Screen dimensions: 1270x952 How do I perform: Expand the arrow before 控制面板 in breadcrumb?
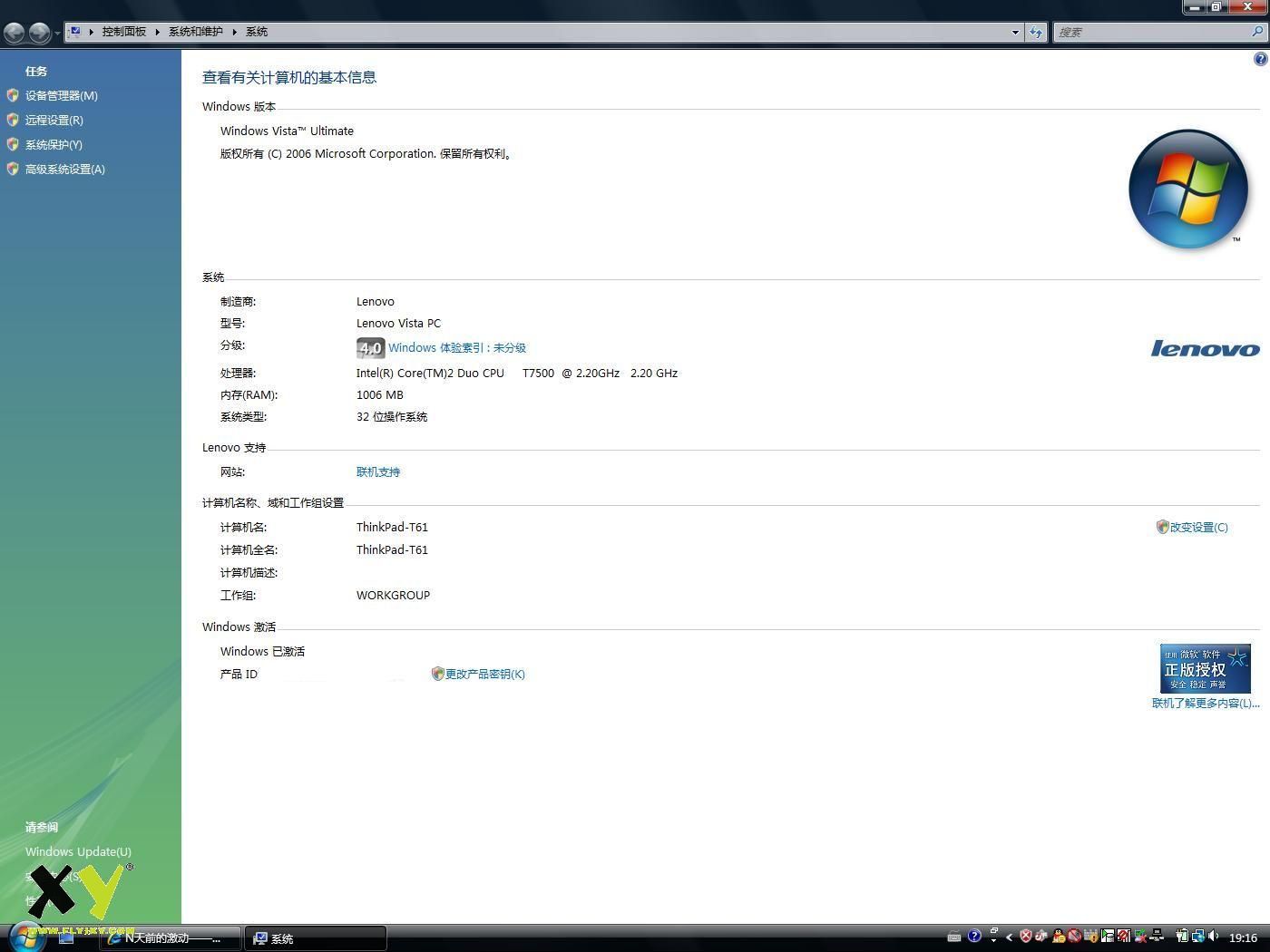[92, 32]
